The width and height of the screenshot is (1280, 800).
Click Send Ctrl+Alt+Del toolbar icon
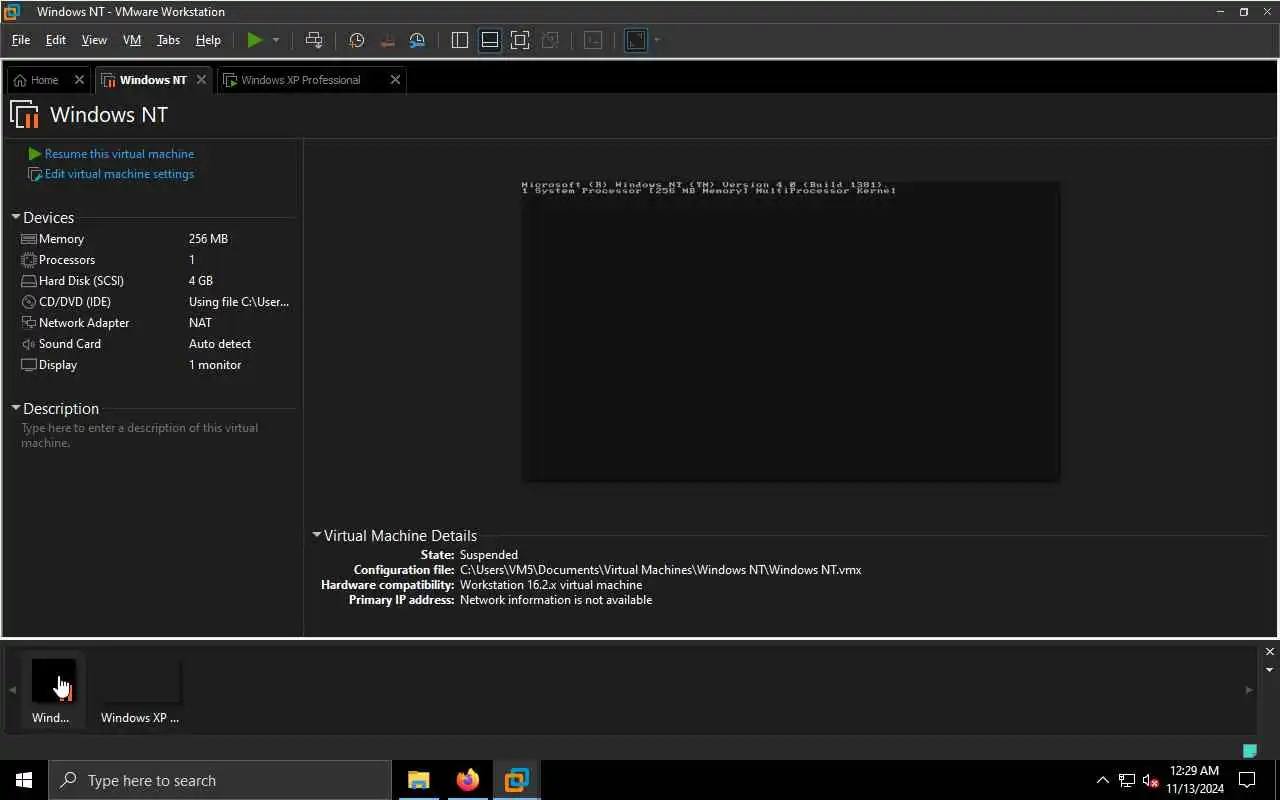point(314,40)
